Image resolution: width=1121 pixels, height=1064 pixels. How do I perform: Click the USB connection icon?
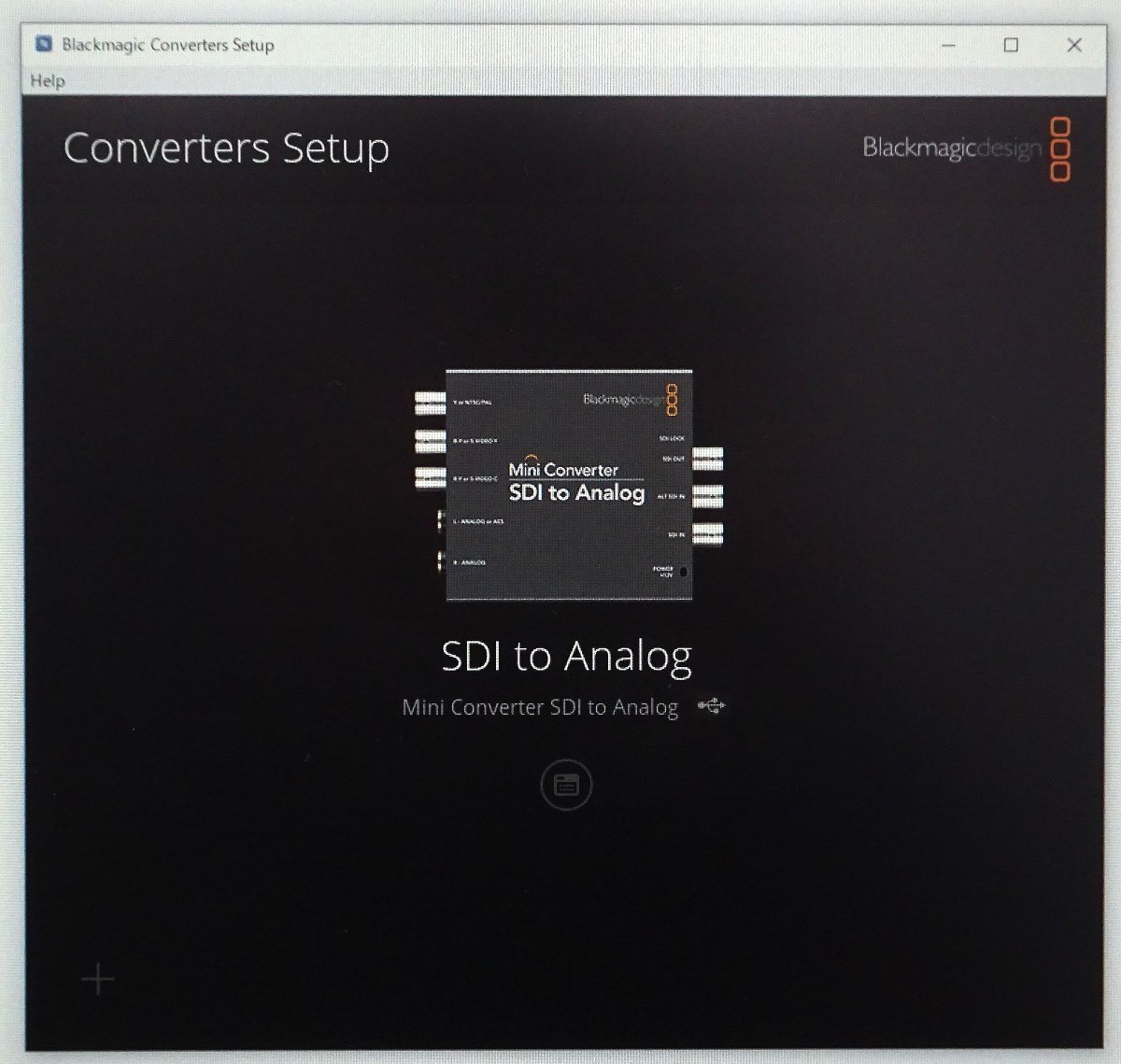click(711, 706)
